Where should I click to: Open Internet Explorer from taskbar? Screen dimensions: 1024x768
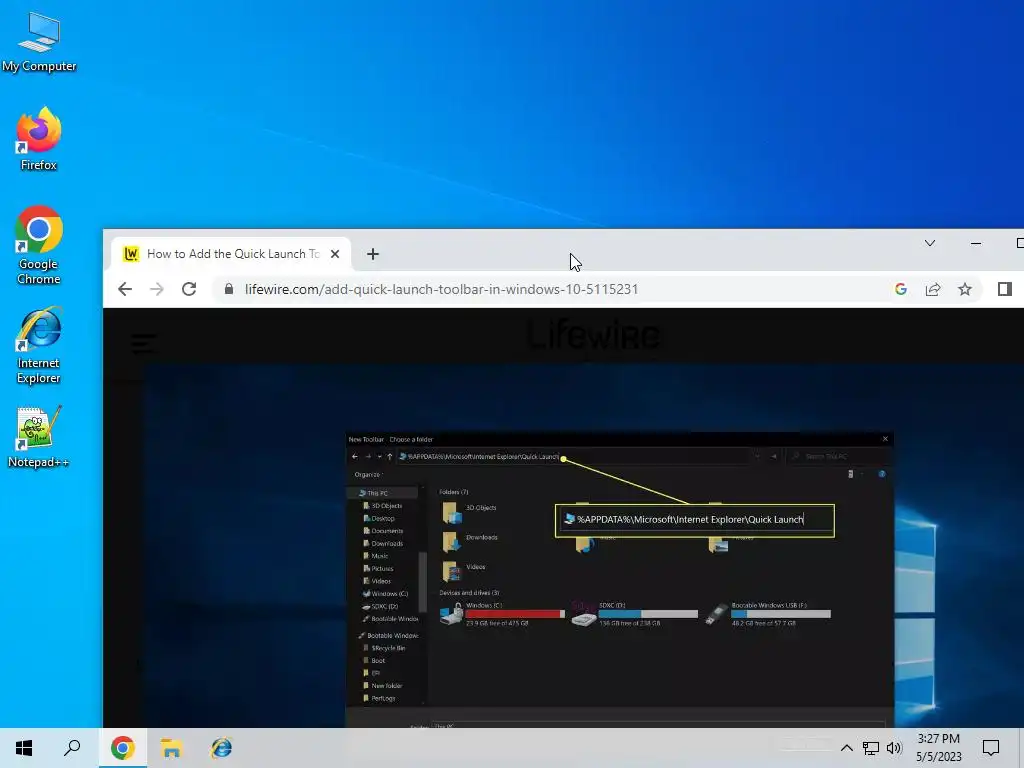(221, 748)
